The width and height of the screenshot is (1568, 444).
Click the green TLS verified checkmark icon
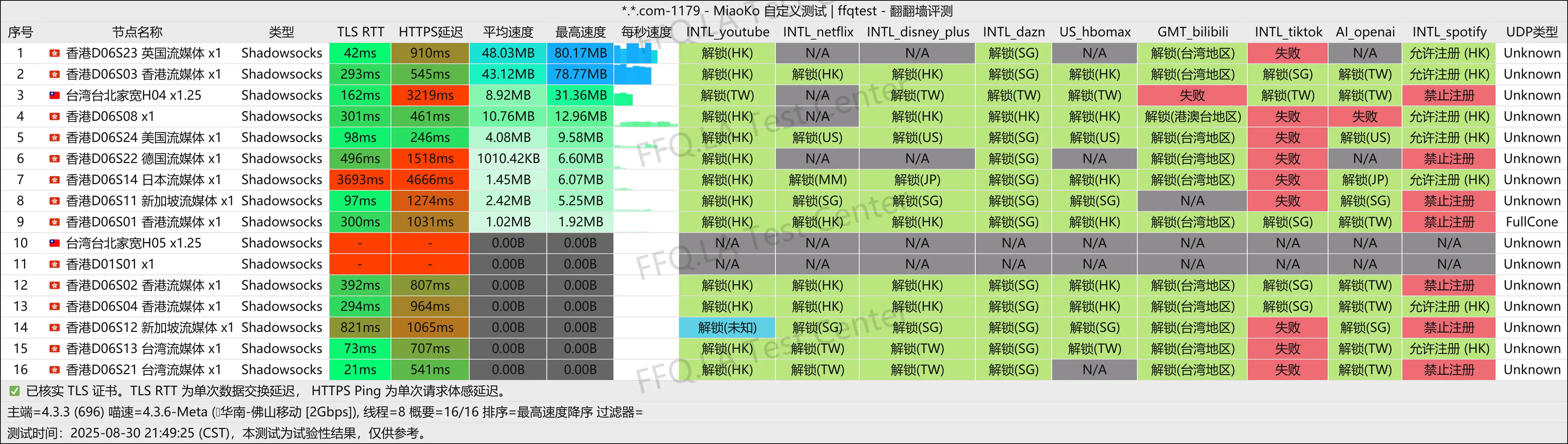[x=14, y=391]
